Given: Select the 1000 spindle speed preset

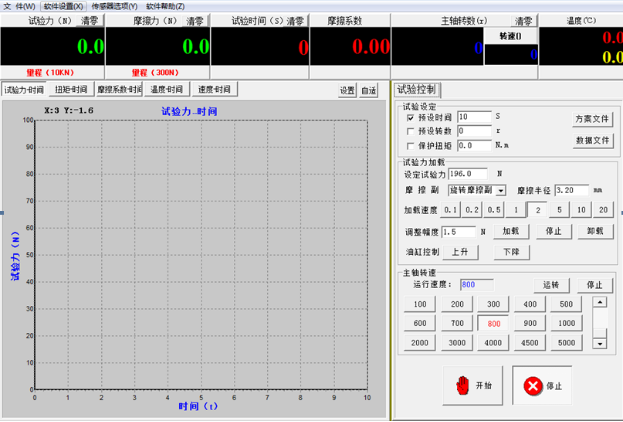Looking at the screenshot, I should pos(566,323).
